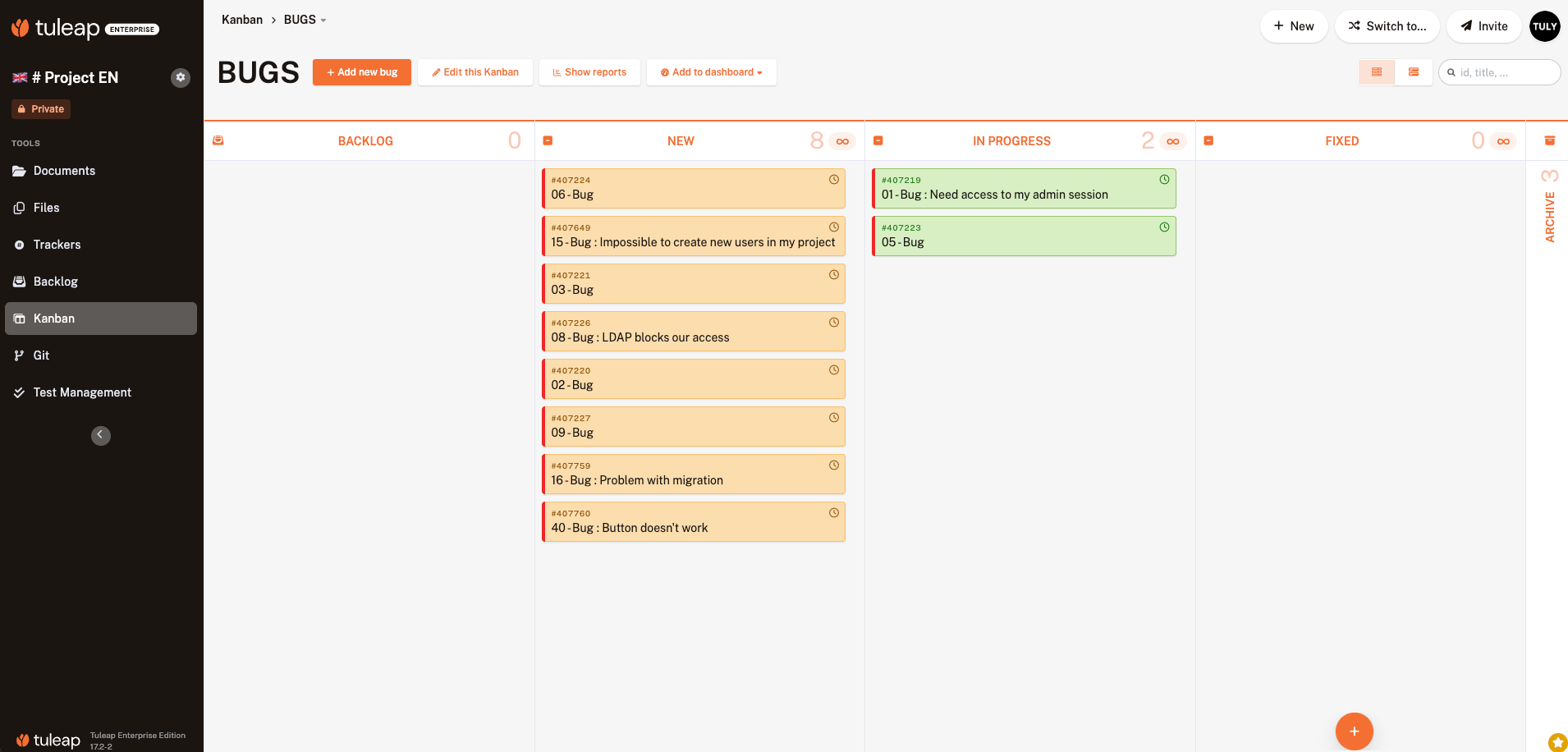
Task: Click the clock icon on card 06 - Bug
Action: pyautogui.click(x=833, y=180)
